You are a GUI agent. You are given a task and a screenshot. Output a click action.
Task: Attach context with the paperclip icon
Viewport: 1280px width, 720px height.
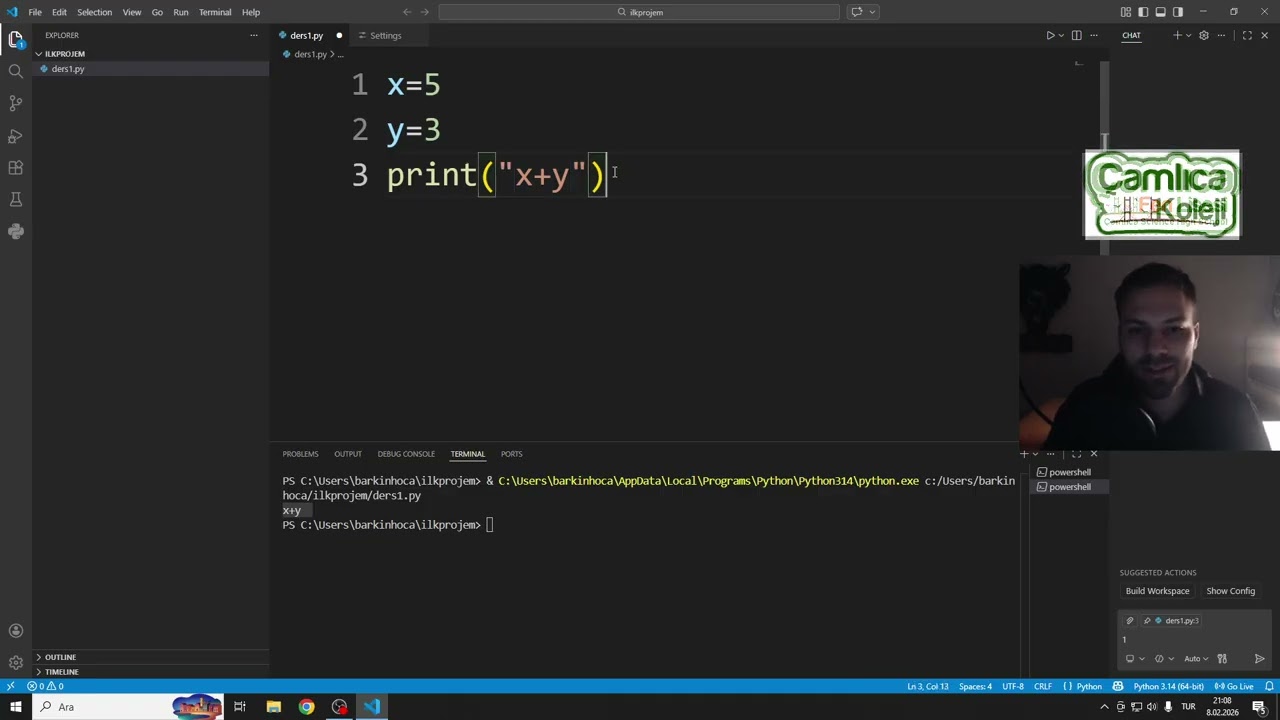click(x=1130, y=621)
